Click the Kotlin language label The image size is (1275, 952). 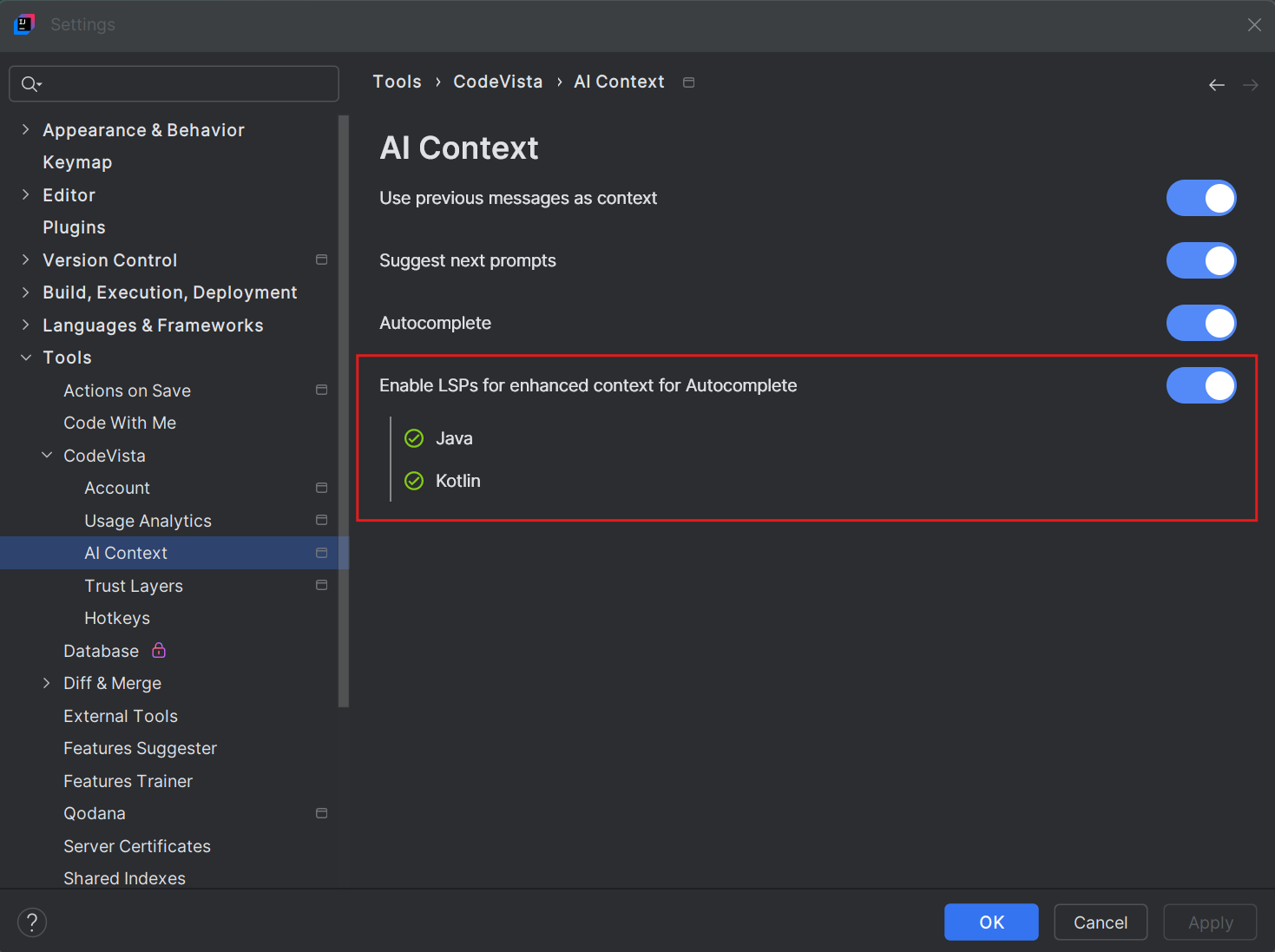coord(458,481)
